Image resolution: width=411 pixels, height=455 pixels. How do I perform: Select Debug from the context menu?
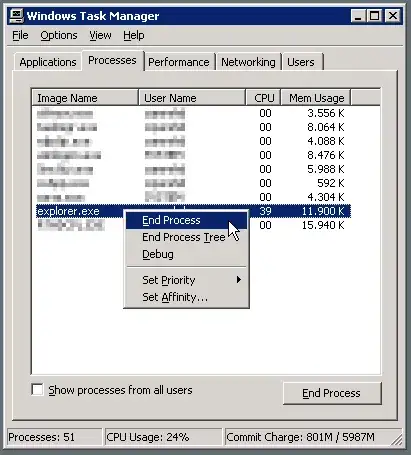186,254
